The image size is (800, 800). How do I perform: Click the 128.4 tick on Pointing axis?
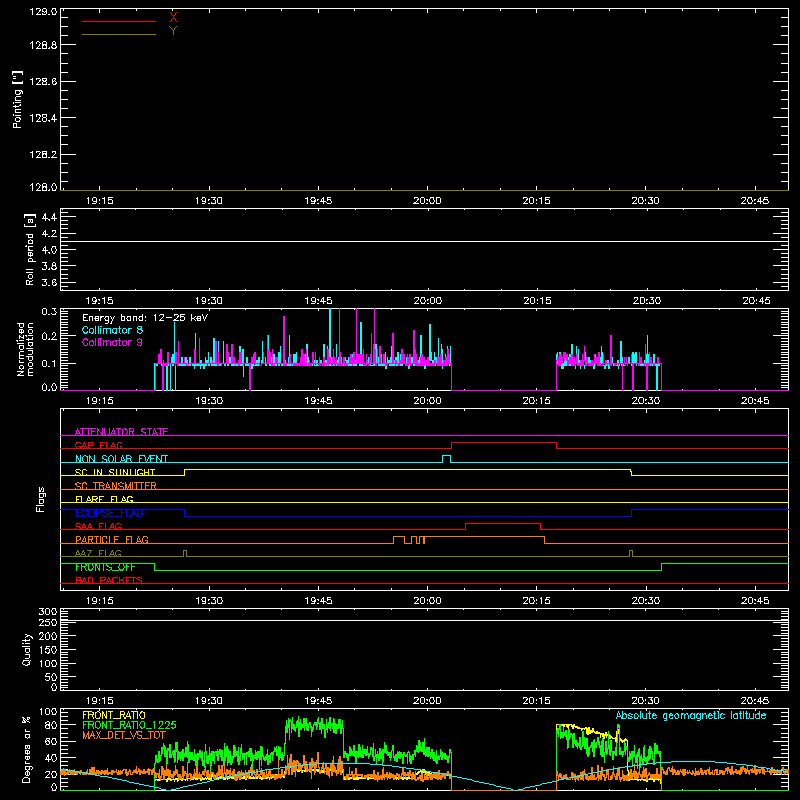click(x=43, y=118)
